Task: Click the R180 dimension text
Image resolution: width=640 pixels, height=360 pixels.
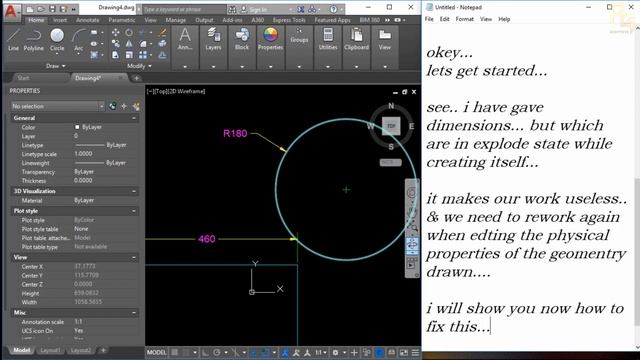Action: (235, 133)
